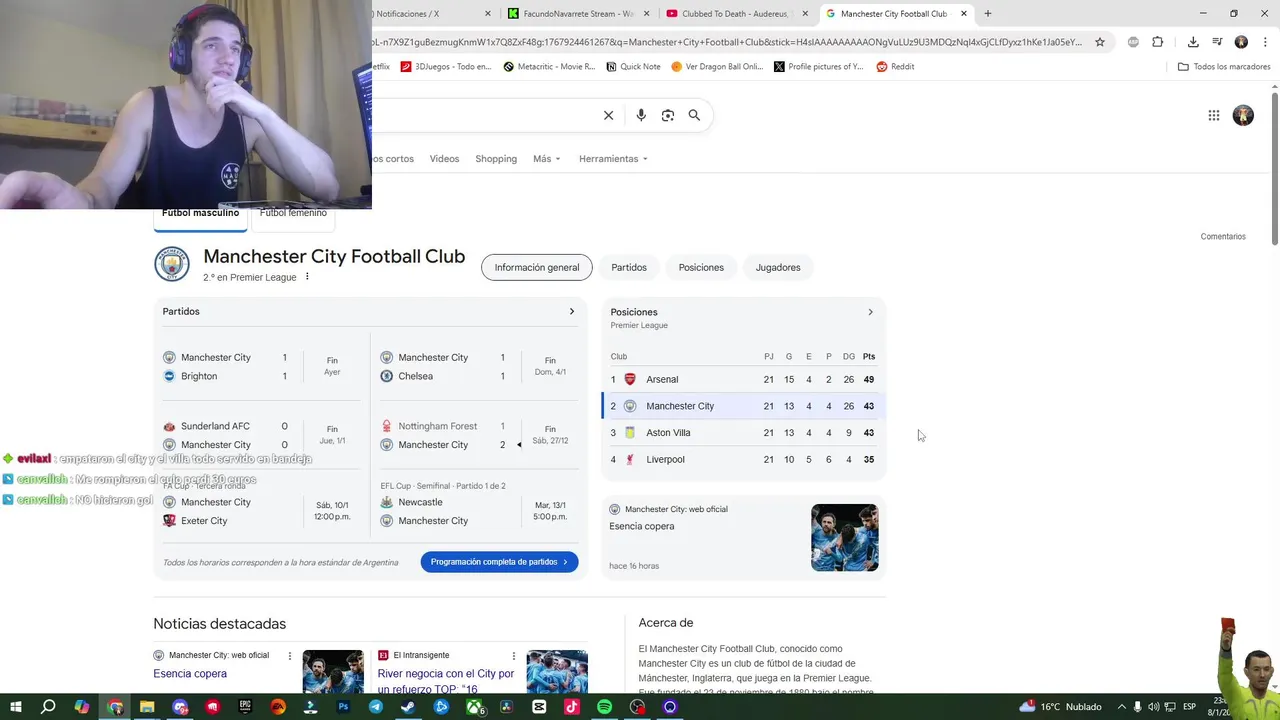Start voice search with microphone icon
Screen dimensions: 1280x720
point(641,115)
